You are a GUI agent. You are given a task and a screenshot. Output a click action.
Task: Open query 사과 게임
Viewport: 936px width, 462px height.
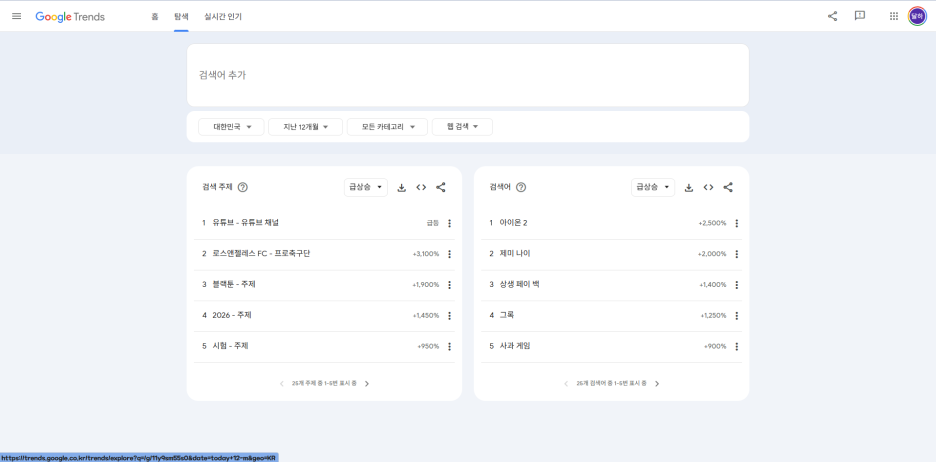pyautogui.click(x=515, y=346)
